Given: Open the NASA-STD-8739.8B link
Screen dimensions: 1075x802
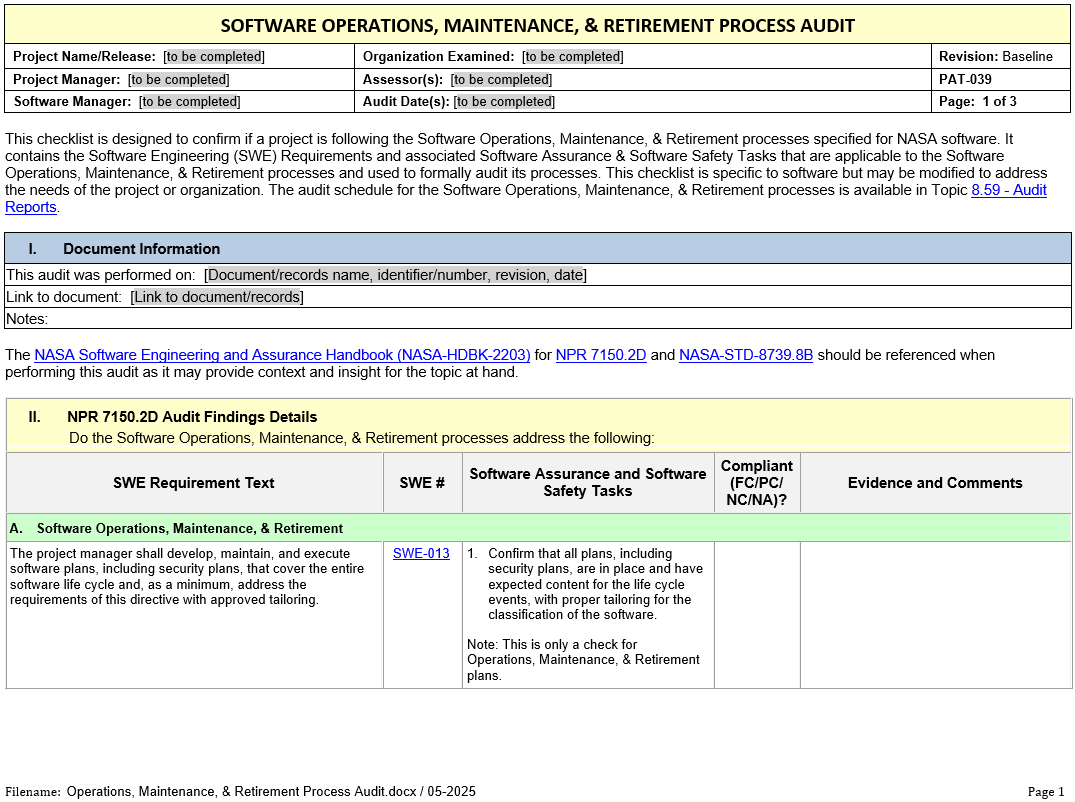Looking at the screenshot, I should point(745,355).
